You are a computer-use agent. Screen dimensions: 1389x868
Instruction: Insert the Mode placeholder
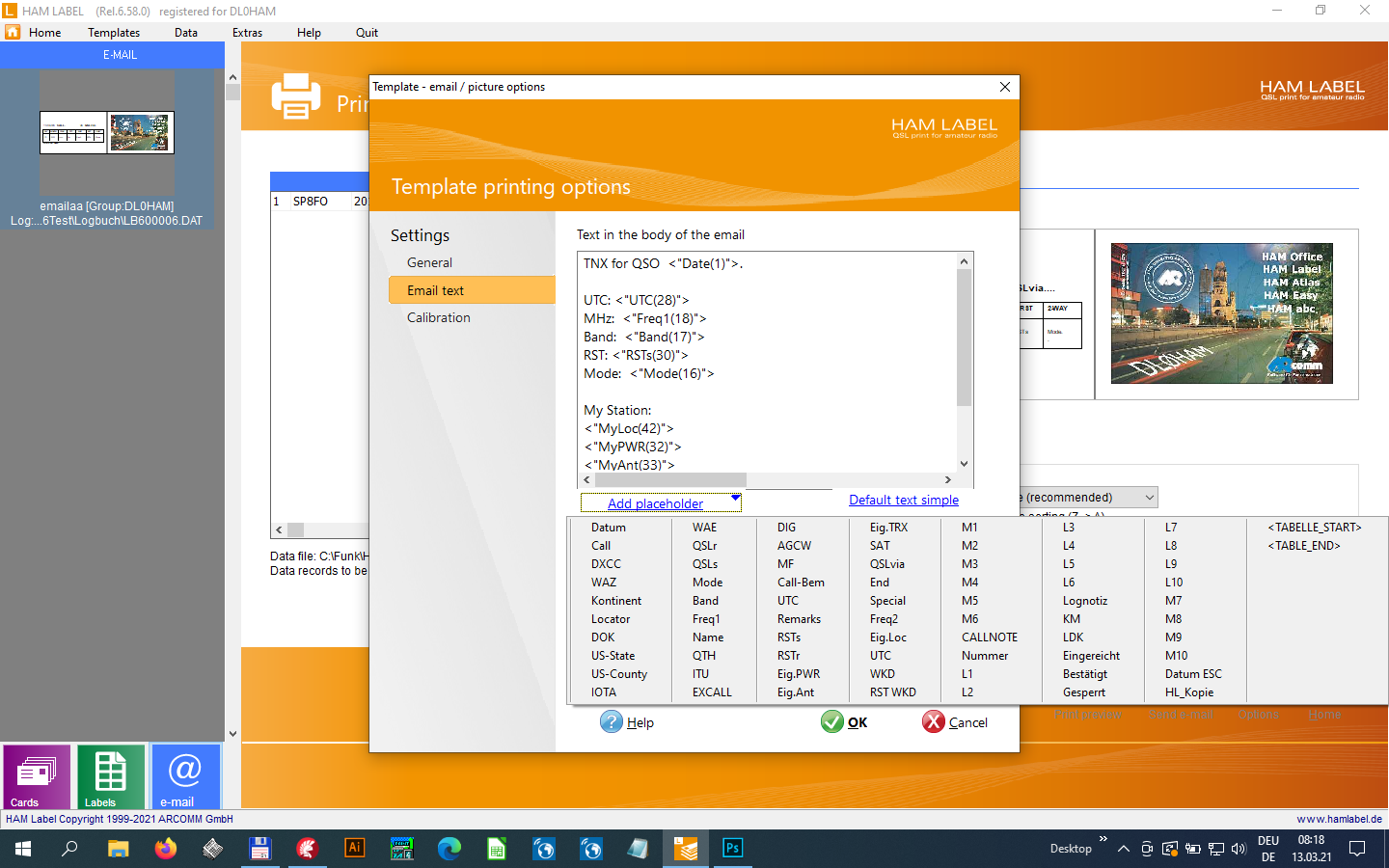[x=707, y=583]
